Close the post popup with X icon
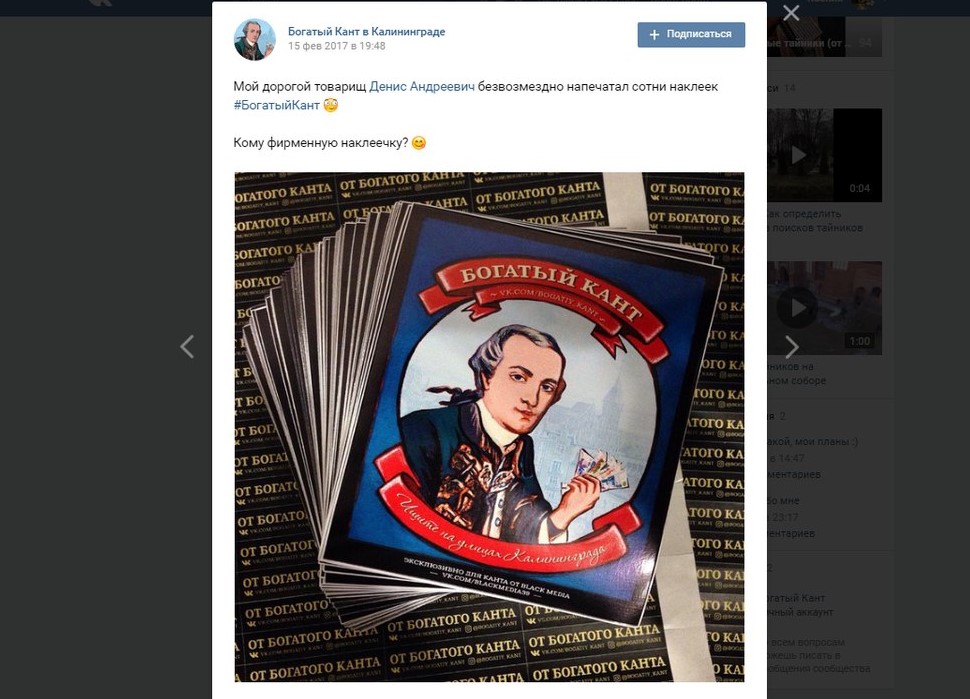This screenshot has height=699, width=970. click(x=791, y=13)
